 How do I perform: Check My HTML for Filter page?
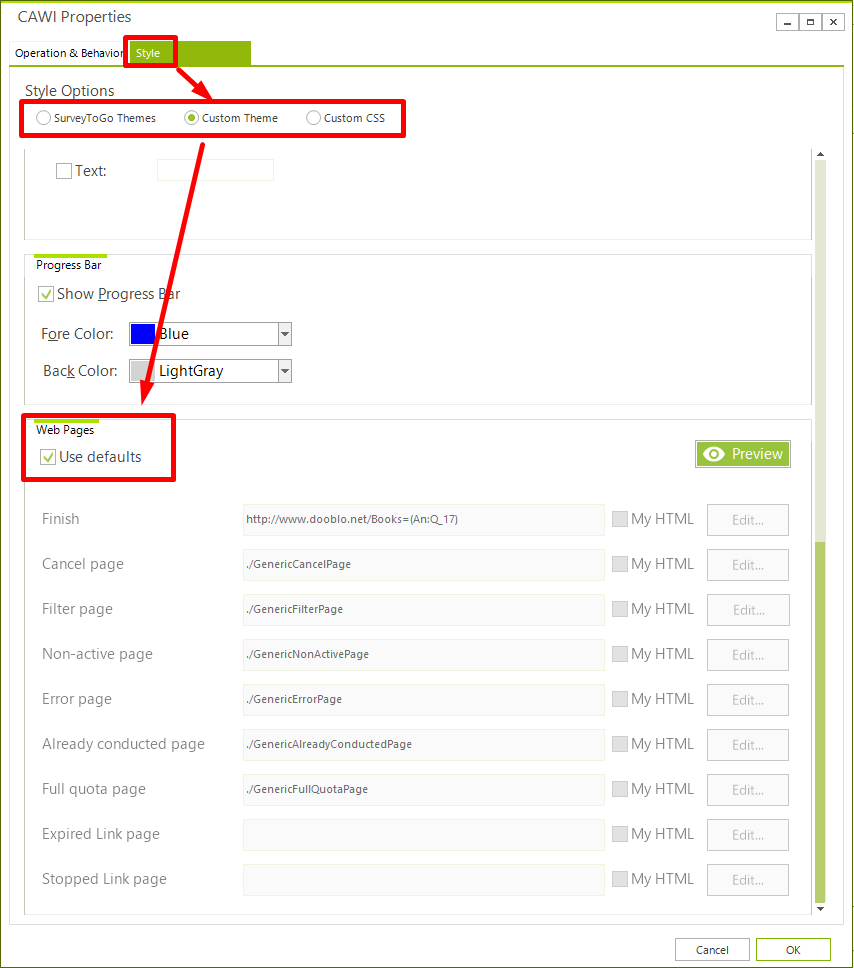click(x=620, y=609)
